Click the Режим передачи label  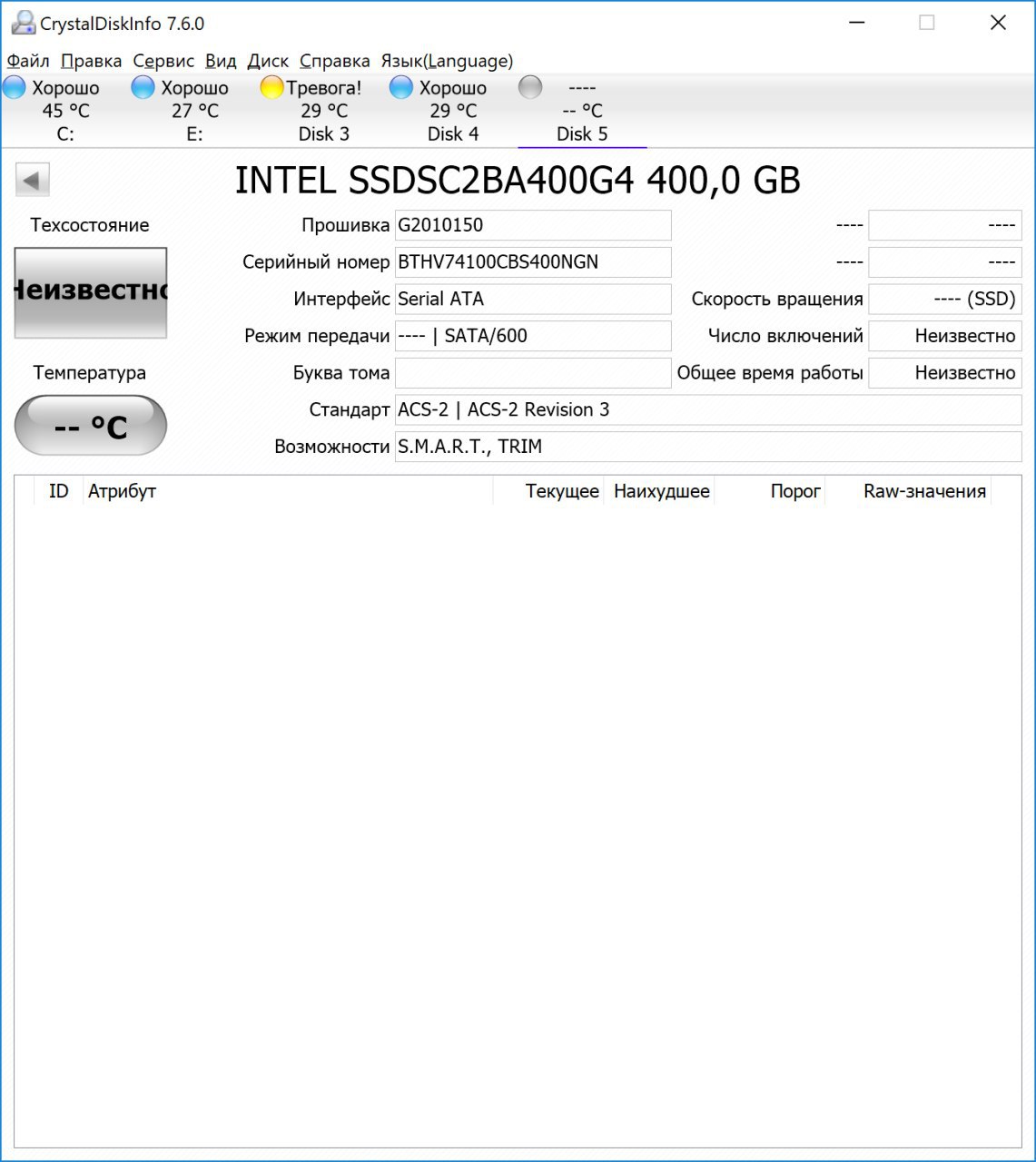317,336
